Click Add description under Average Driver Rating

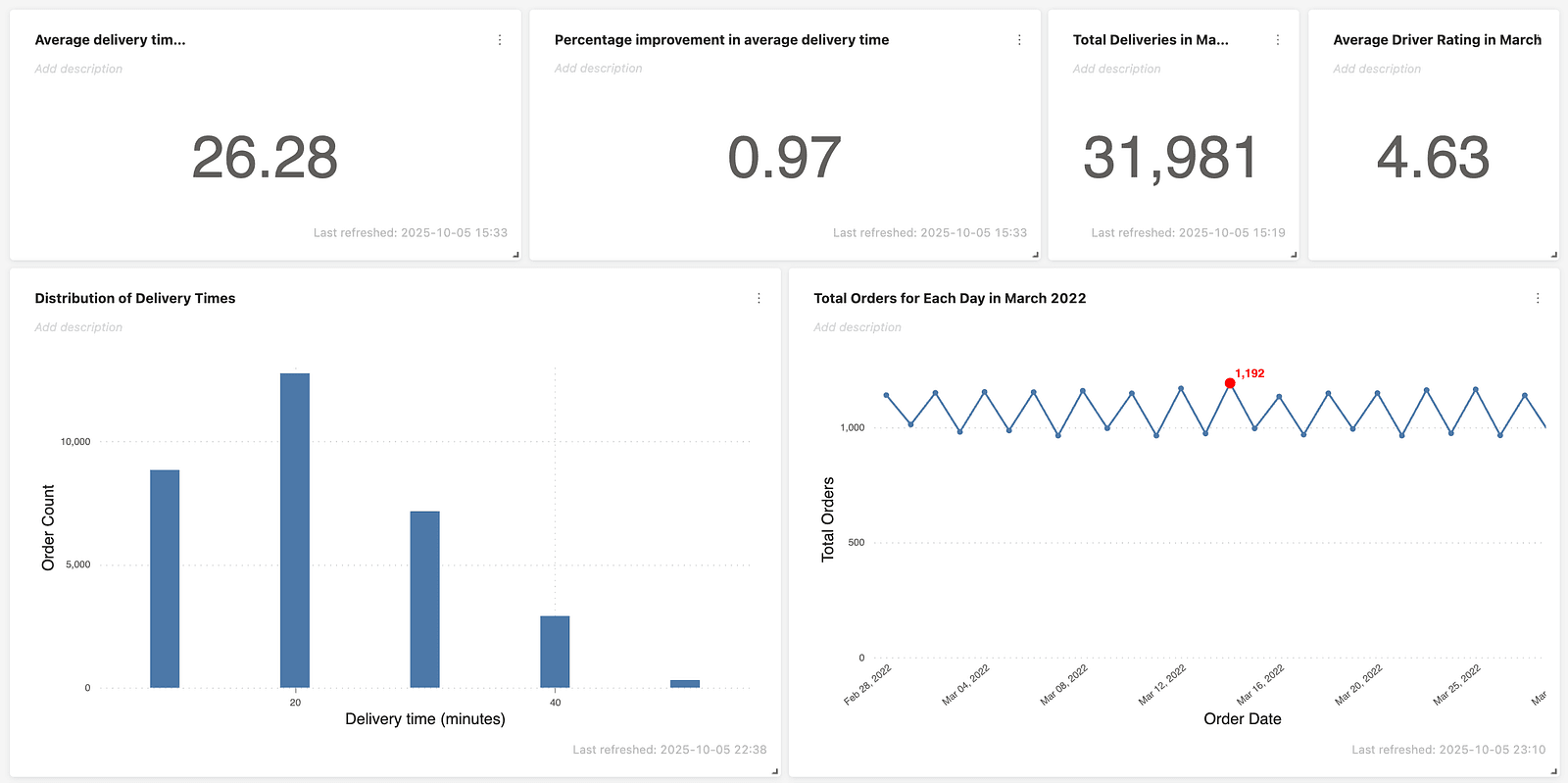[x=1376, y=70]
